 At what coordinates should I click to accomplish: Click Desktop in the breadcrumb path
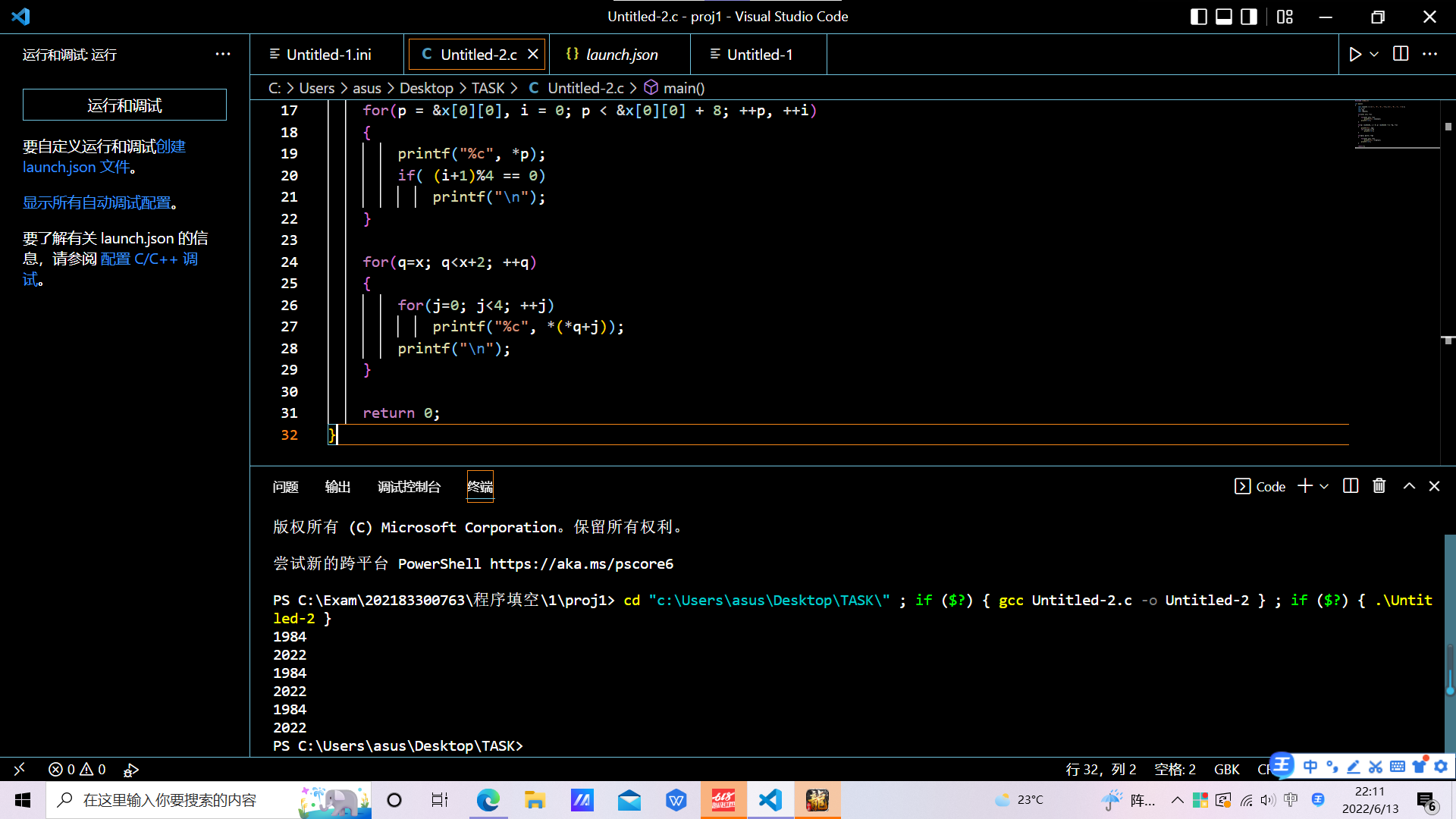click(426, 88)
